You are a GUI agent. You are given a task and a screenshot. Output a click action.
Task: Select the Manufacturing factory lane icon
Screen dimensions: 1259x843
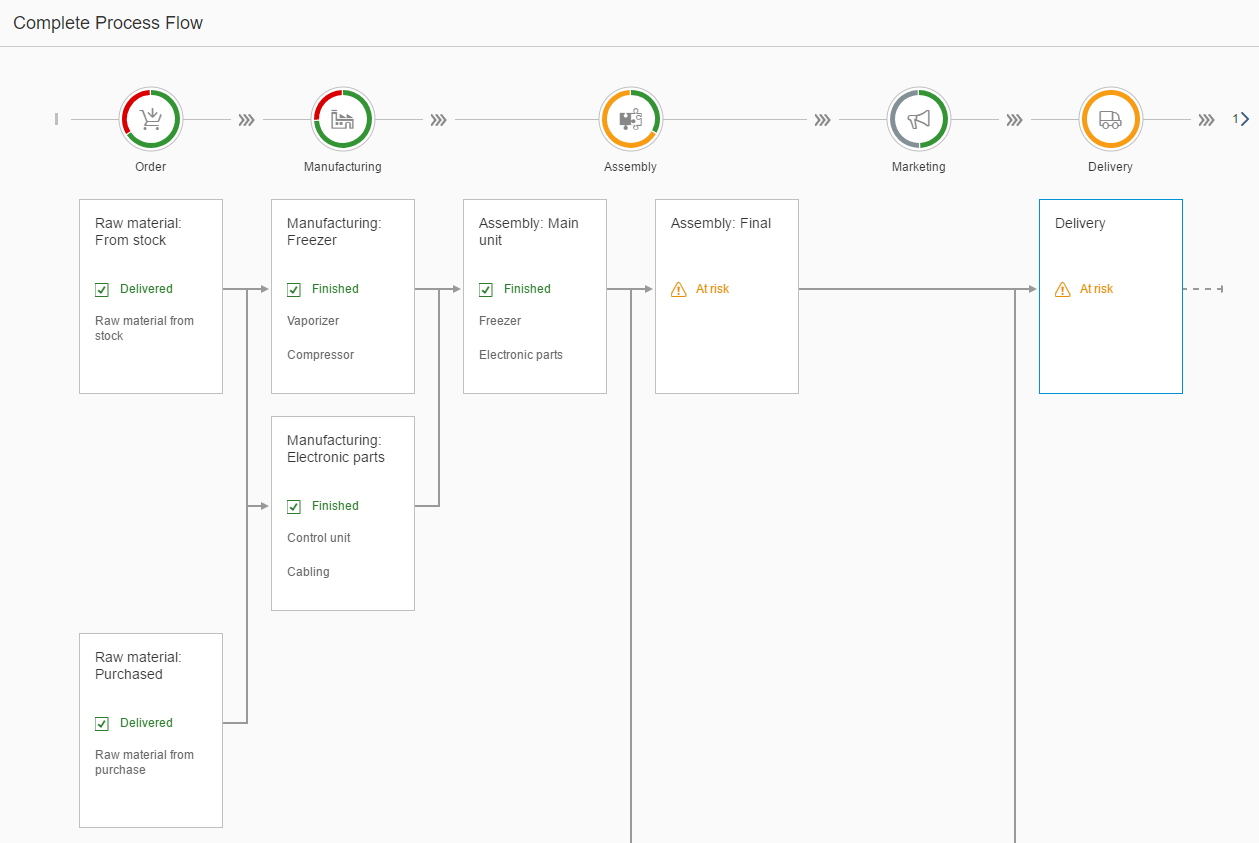[343, 120]
